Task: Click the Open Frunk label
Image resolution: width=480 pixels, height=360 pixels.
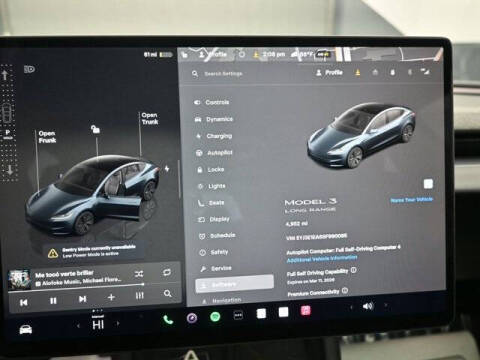Action: pyautogui.click(x=47, y=137)
